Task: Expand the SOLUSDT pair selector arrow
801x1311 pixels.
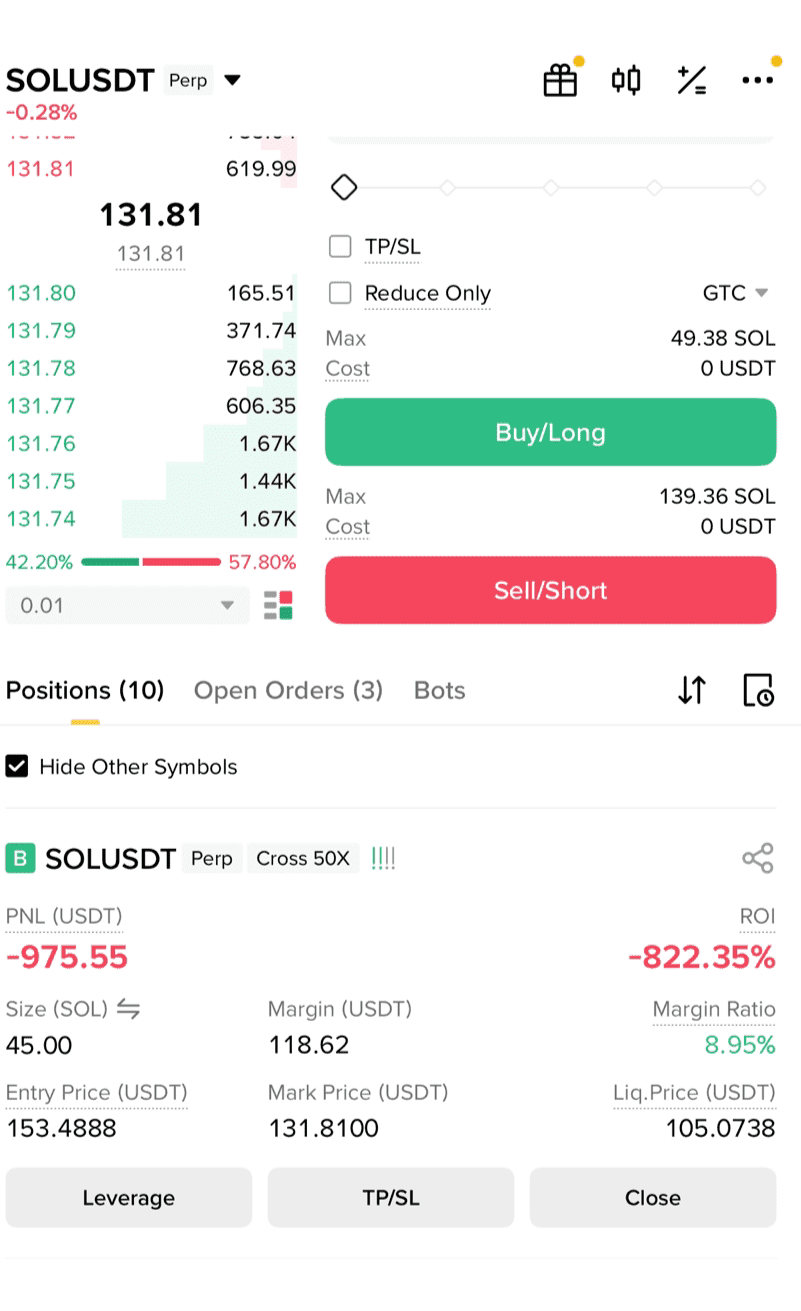Action: pyautogui.click(x=233, y=80)
